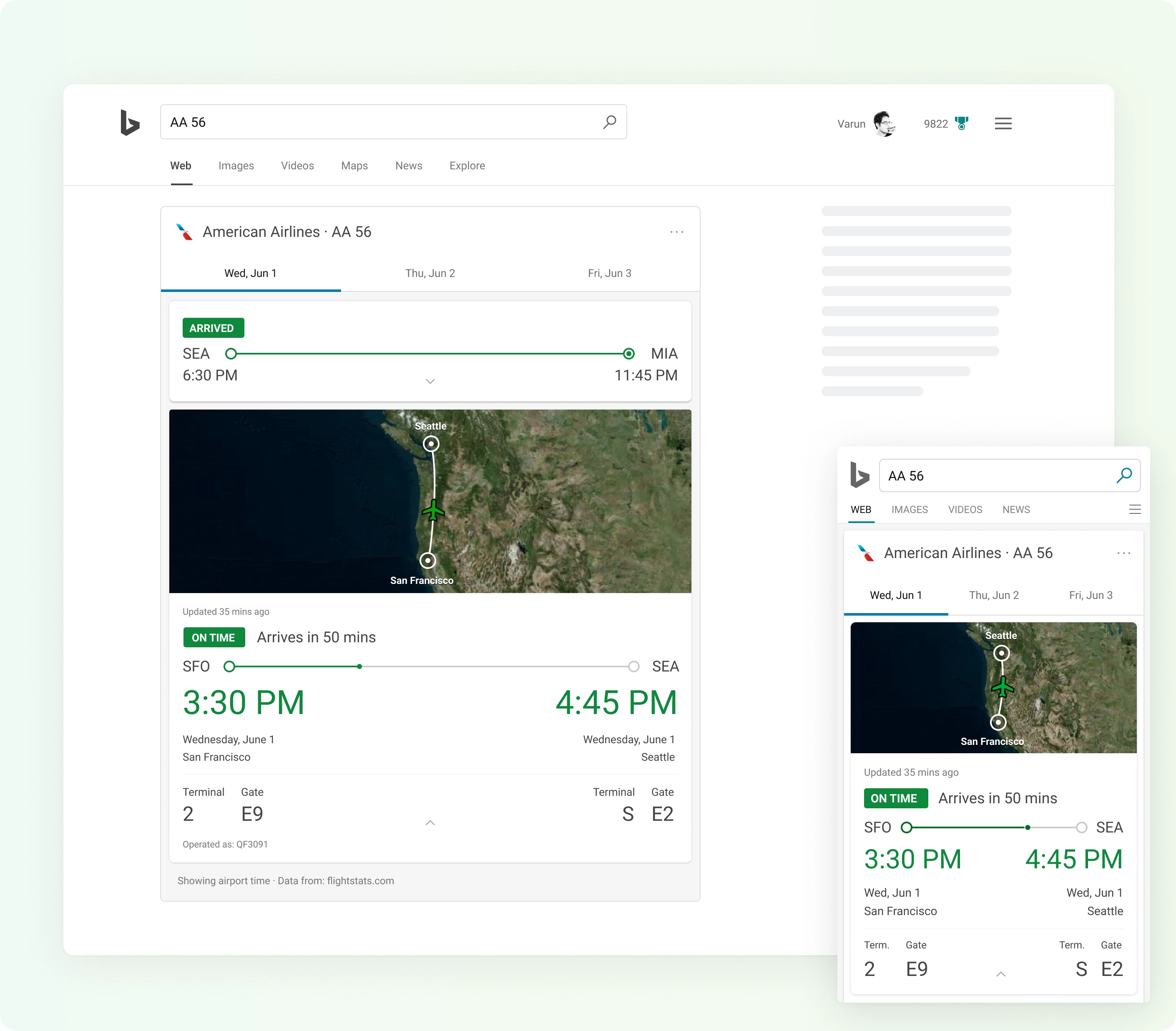Open the desktop hamburger menu
Viewport: 1176px width, 1031px height.
point(1003,124)
